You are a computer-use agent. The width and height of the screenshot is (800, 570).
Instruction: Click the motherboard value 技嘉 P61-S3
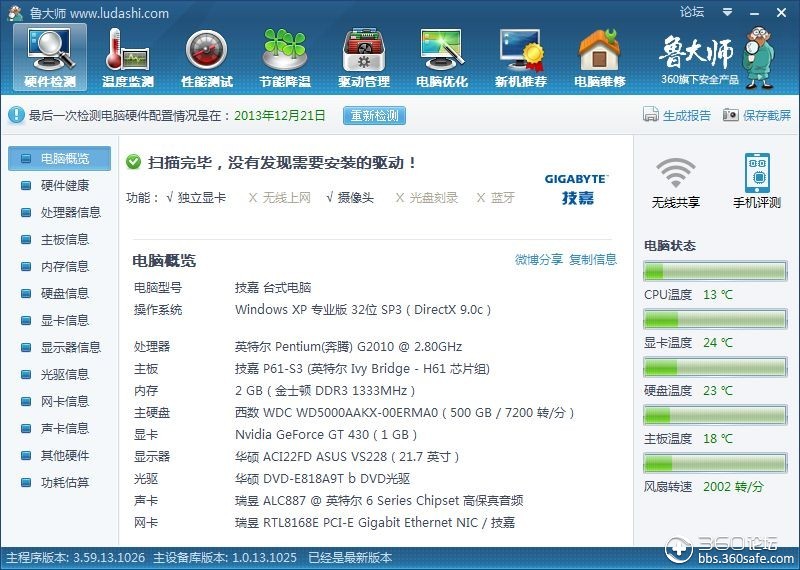pyautogui.click(x=362, y=368)
